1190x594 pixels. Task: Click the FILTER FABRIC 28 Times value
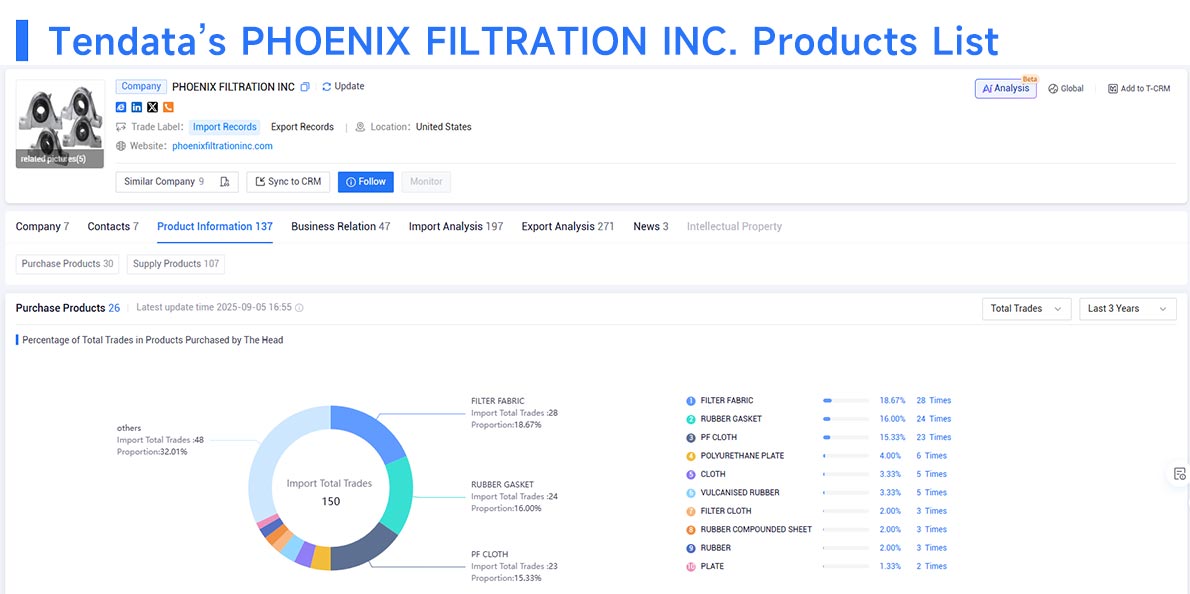(933, 401)
